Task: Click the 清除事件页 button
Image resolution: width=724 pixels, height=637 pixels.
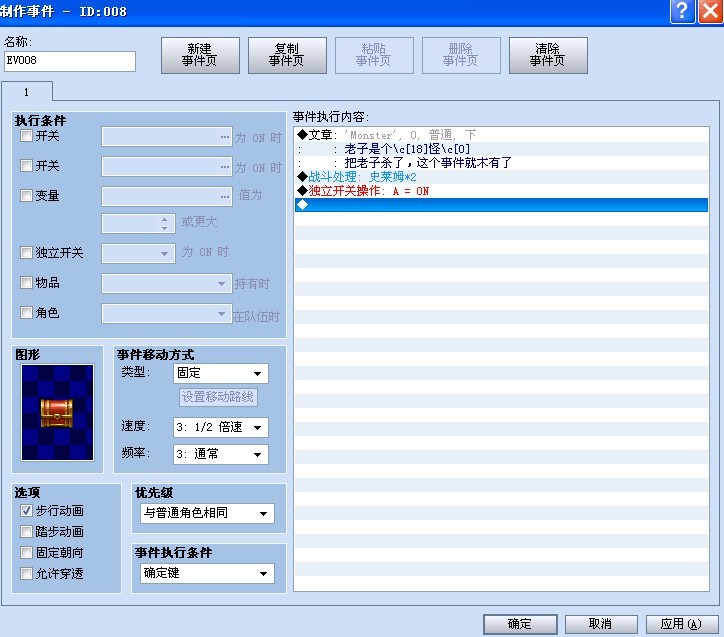Action: (x=548, y=55)
